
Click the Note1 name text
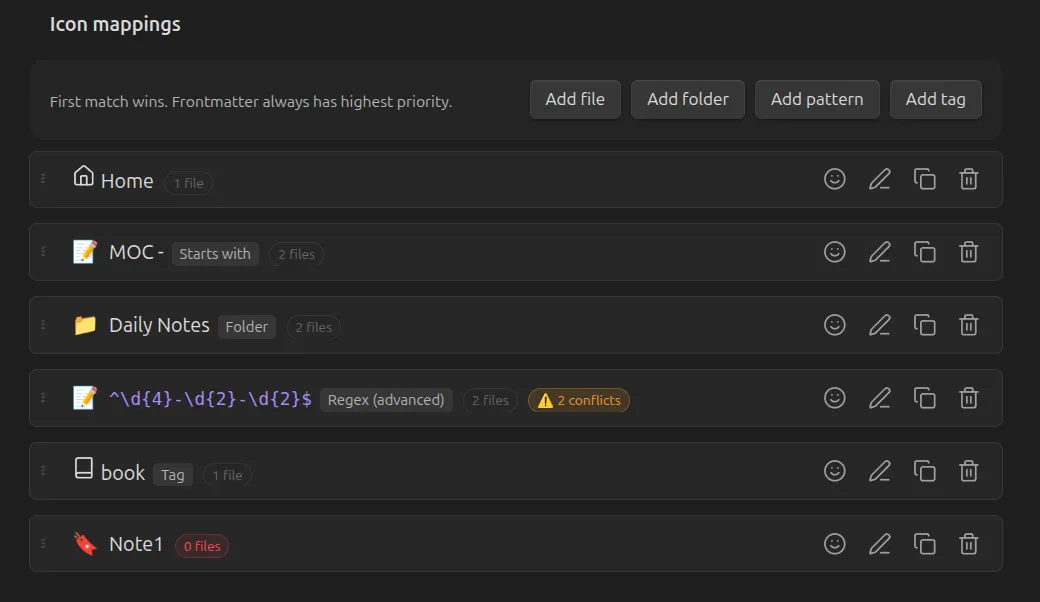(136, 544)
